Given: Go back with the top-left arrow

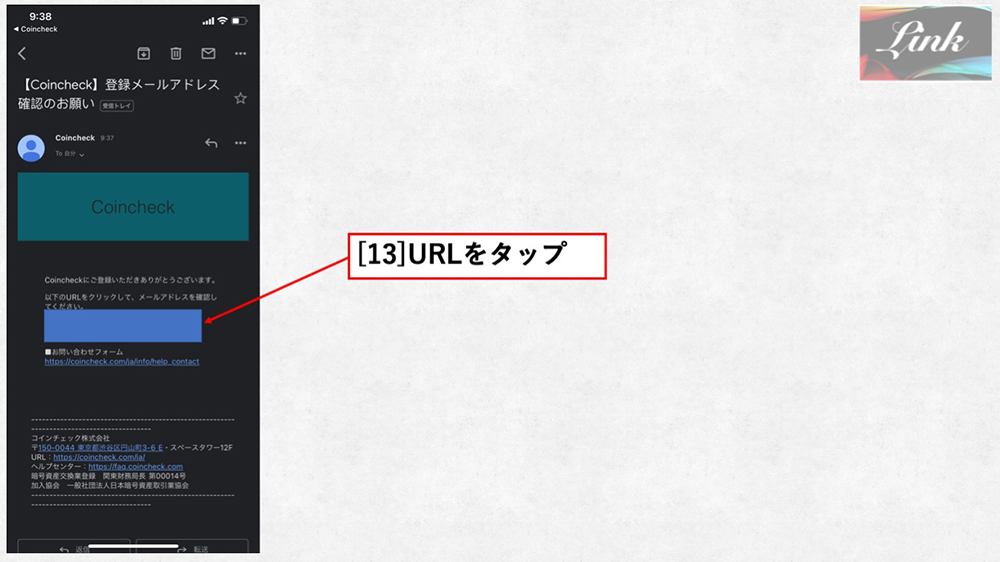Looking at the screenshot, I should coord(22,54).
